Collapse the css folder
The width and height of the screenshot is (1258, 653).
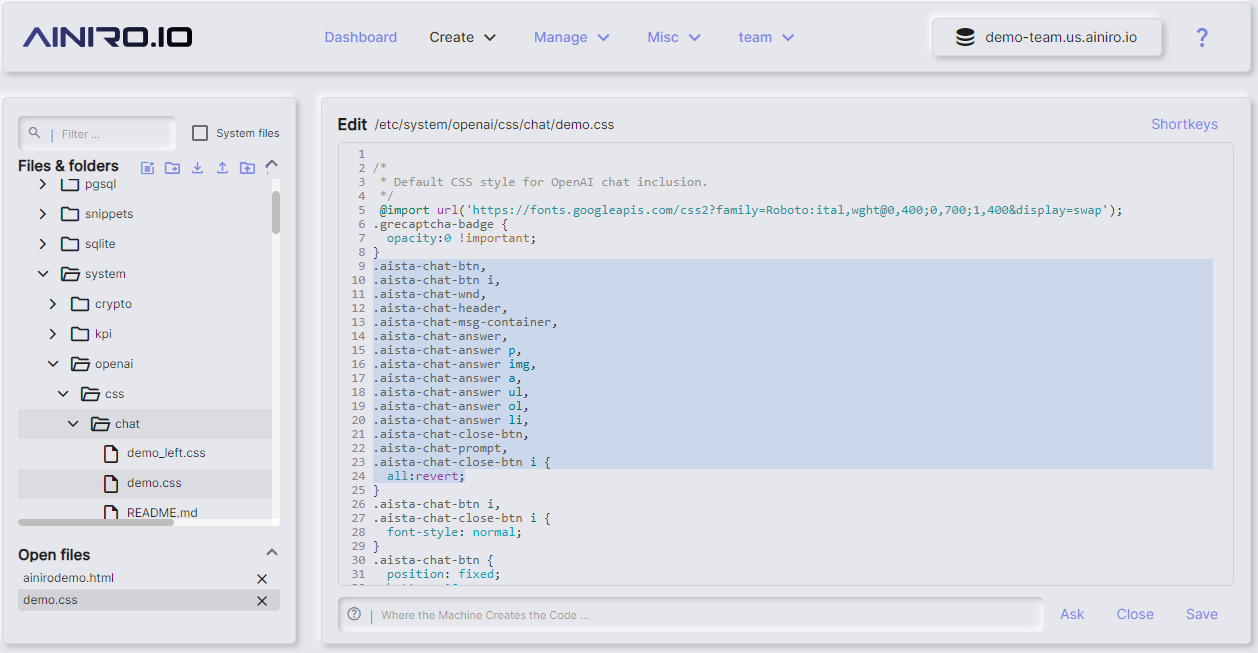click(x=63, y=394)
